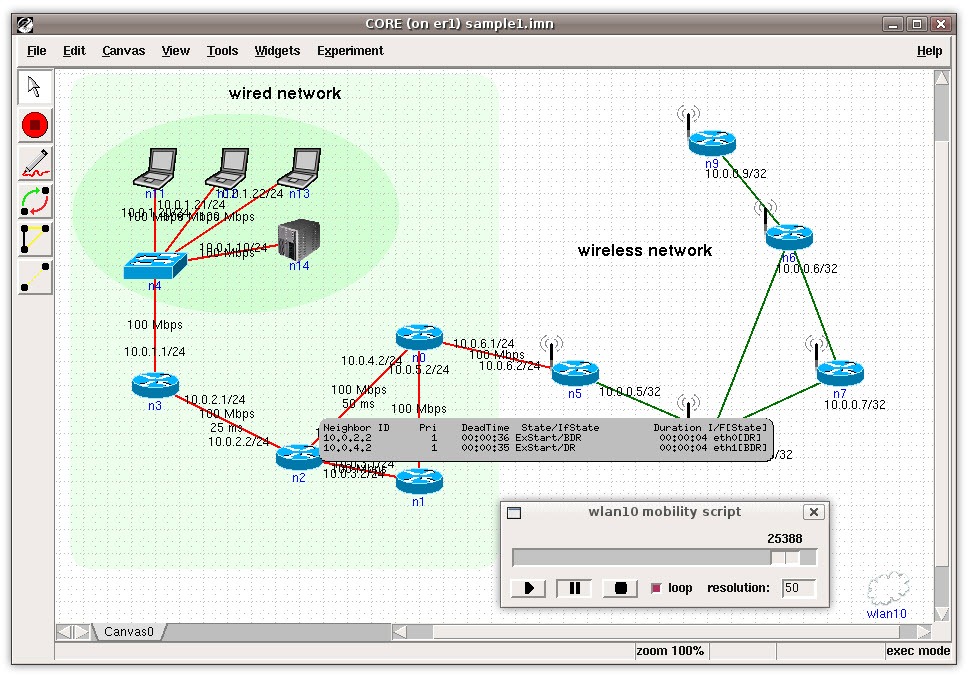Select the yellow-line run tool

35,239
